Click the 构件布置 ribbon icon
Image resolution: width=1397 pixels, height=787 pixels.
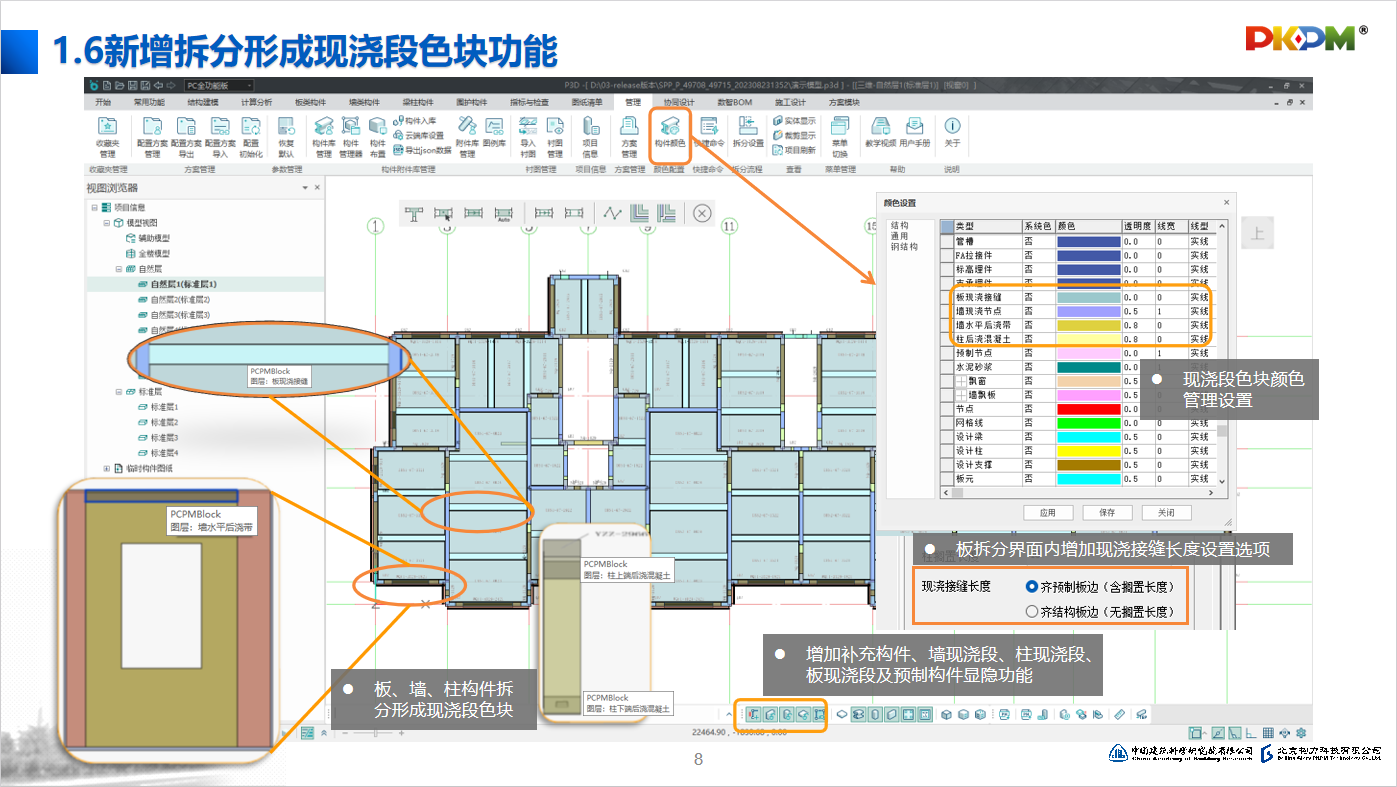(x=377, y=136)
